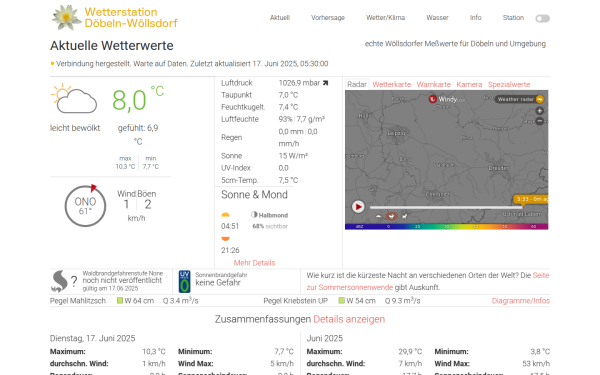This screenshot has width=600, height=375.
Task: Open the Wetter/Klima menu
Action: pyautogui.click(x=385, y=18)
